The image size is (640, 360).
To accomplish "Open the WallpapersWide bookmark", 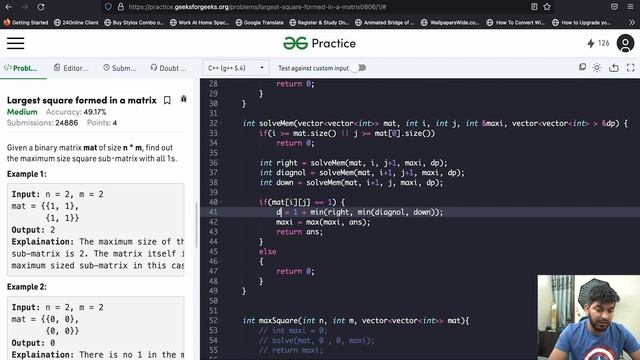I will click(x=450, y=22).
